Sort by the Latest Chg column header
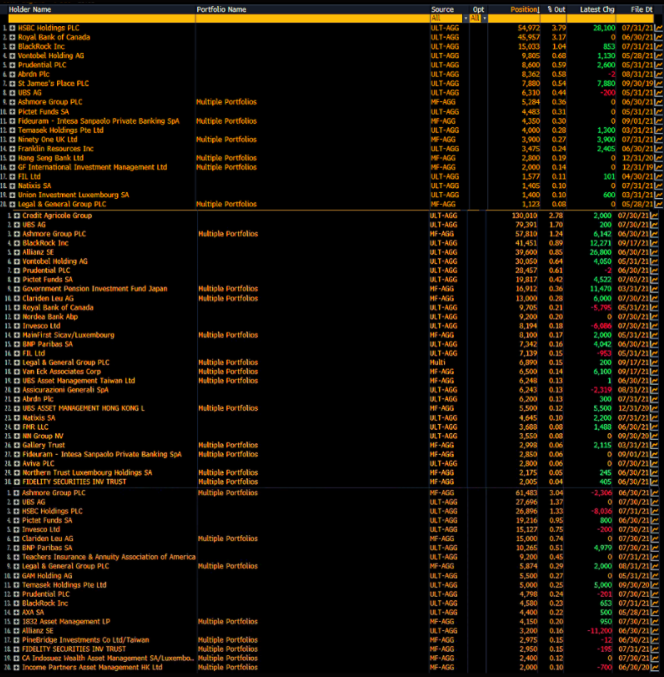 point(597,9)
